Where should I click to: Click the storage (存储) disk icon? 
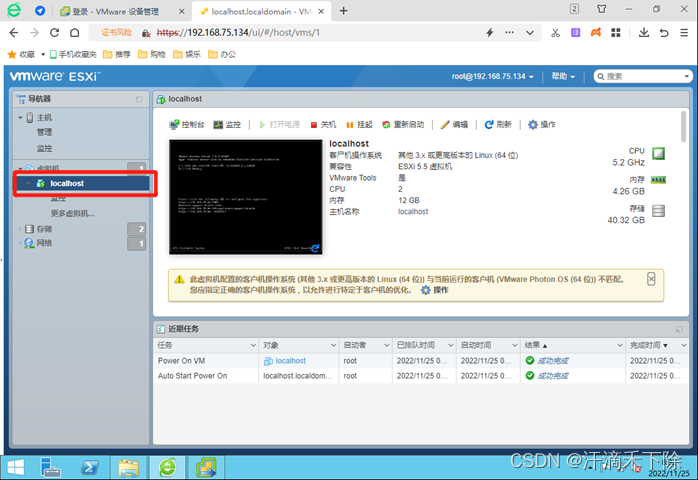[658, 211]
